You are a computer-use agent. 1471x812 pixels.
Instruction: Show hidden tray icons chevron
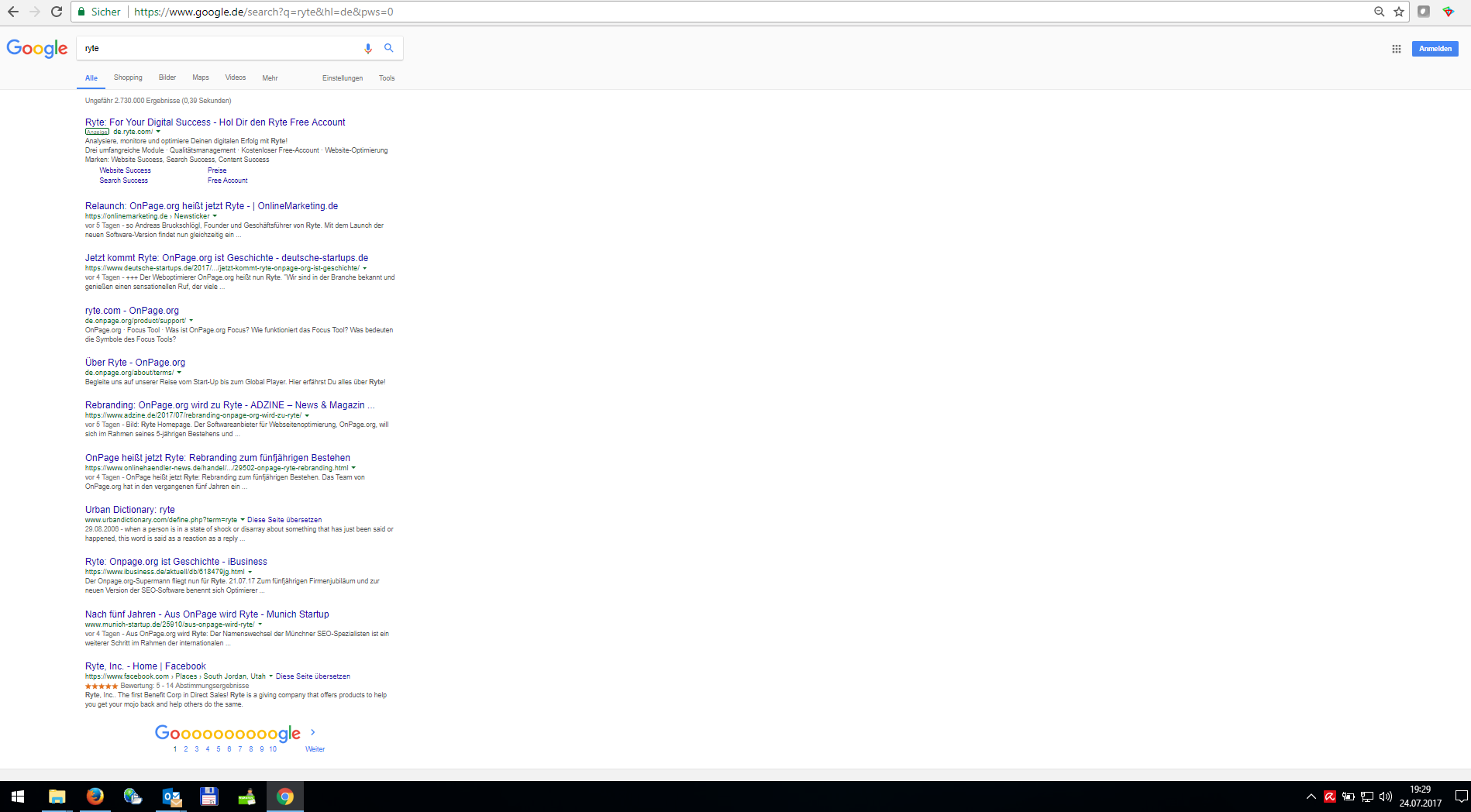pos(1311,797)
